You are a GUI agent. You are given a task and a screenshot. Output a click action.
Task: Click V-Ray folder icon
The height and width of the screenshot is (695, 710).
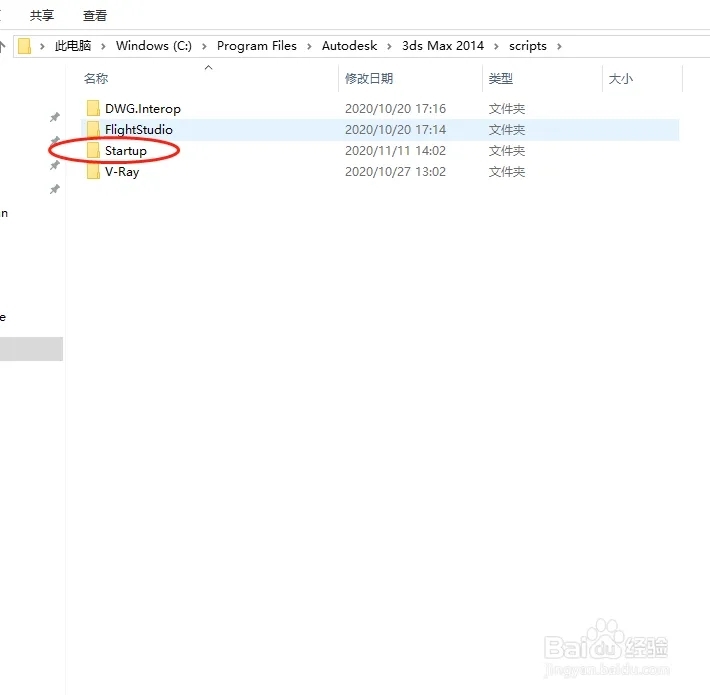pos(93,172)
